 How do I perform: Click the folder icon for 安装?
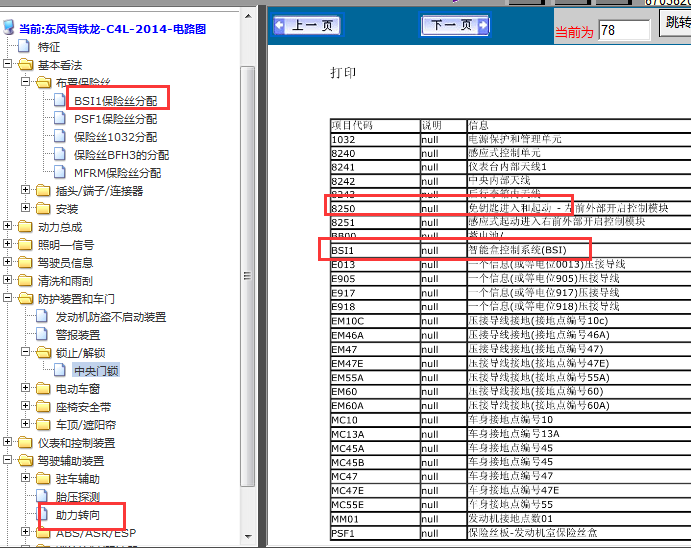click(43, 208)
